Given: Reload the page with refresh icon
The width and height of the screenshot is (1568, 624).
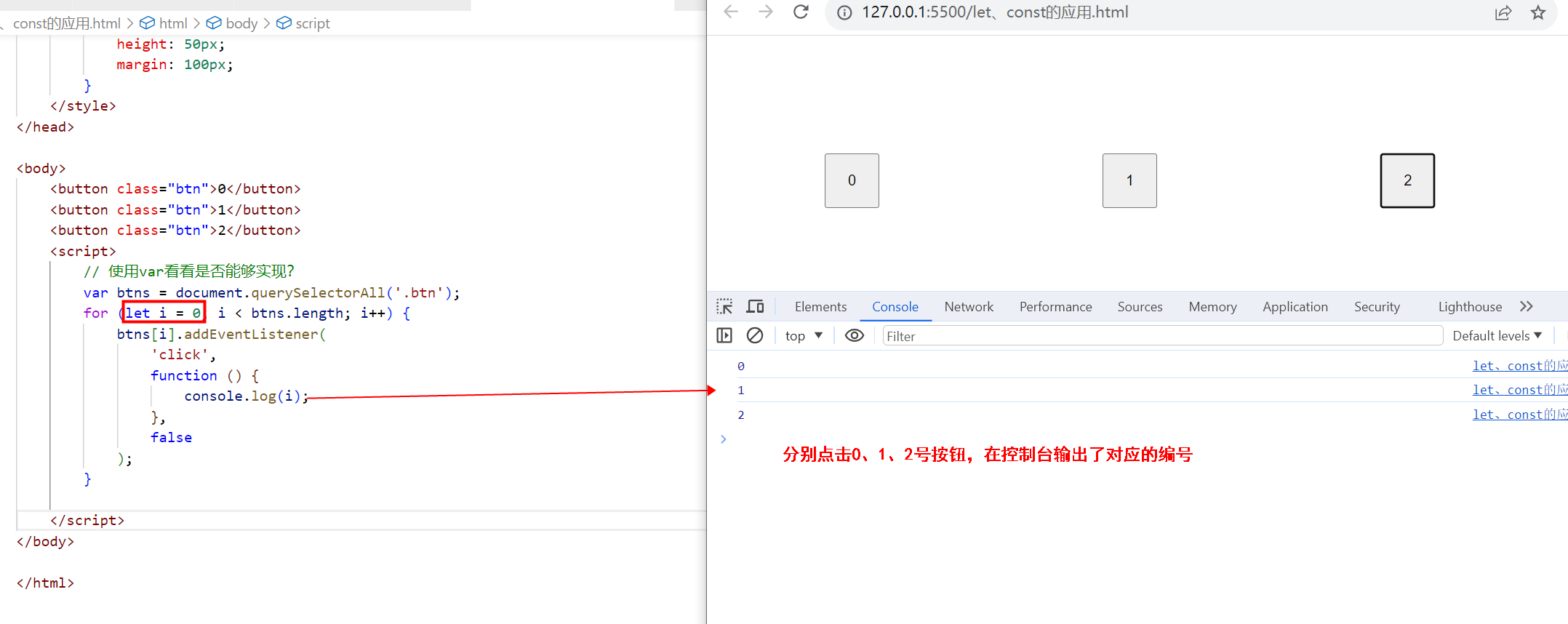Looking at the screenshot, I should pos(801,12).
